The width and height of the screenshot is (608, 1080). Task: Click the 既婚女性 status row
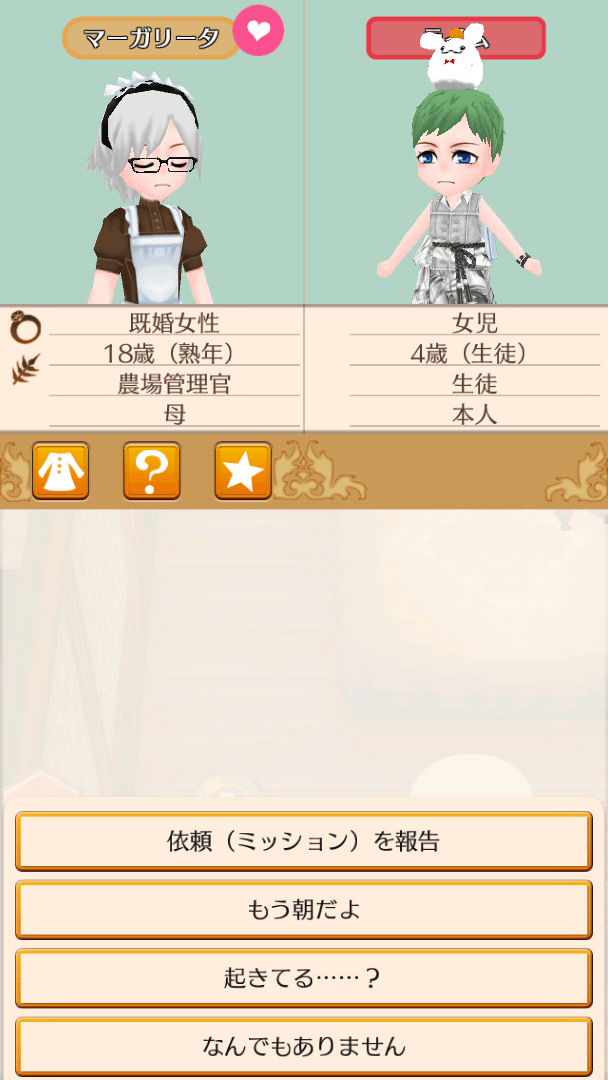(x=174, y=322)
